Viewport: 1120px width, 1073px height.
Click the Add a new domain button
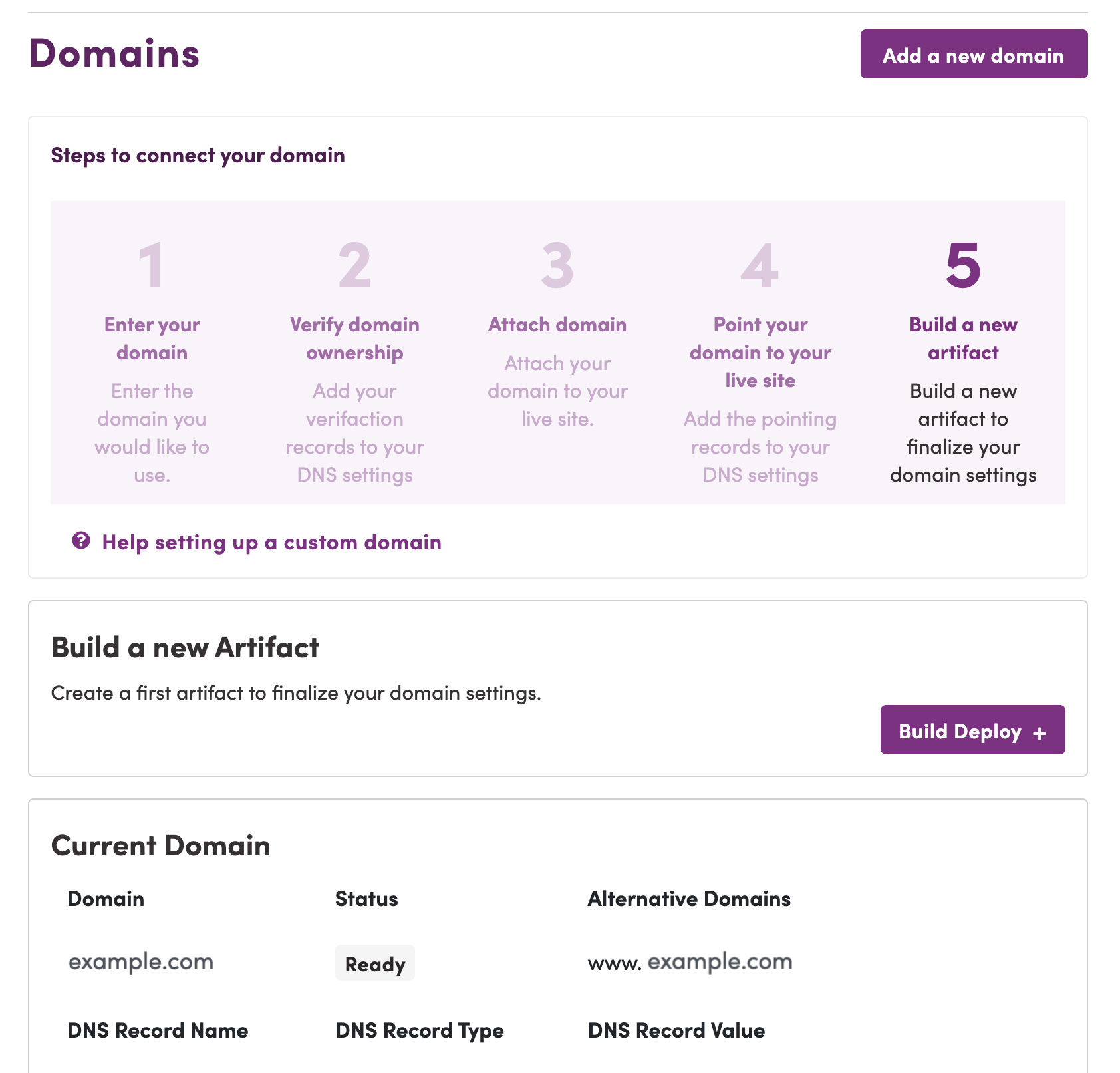[x=974, y=54]
